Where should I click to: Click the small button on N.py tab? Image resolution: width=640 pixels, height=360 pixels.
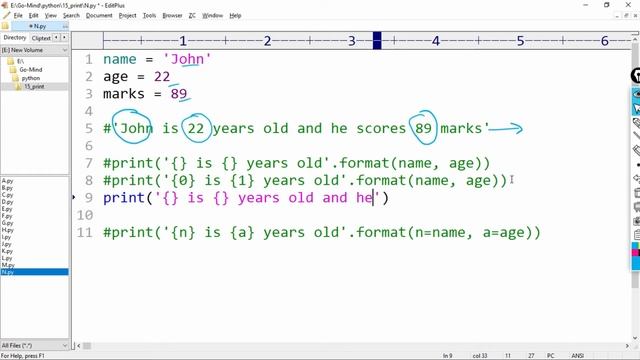pos(65,26)
